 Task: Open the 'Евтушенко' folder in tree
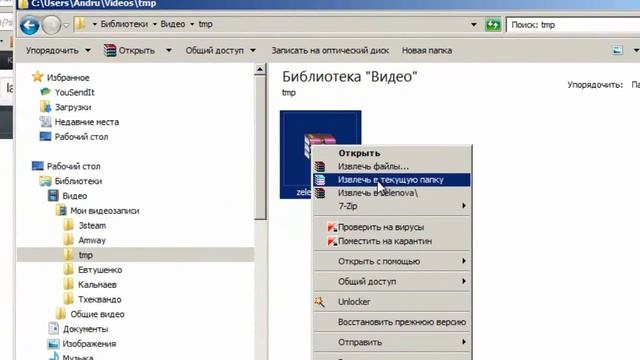(x=100, y=270)
